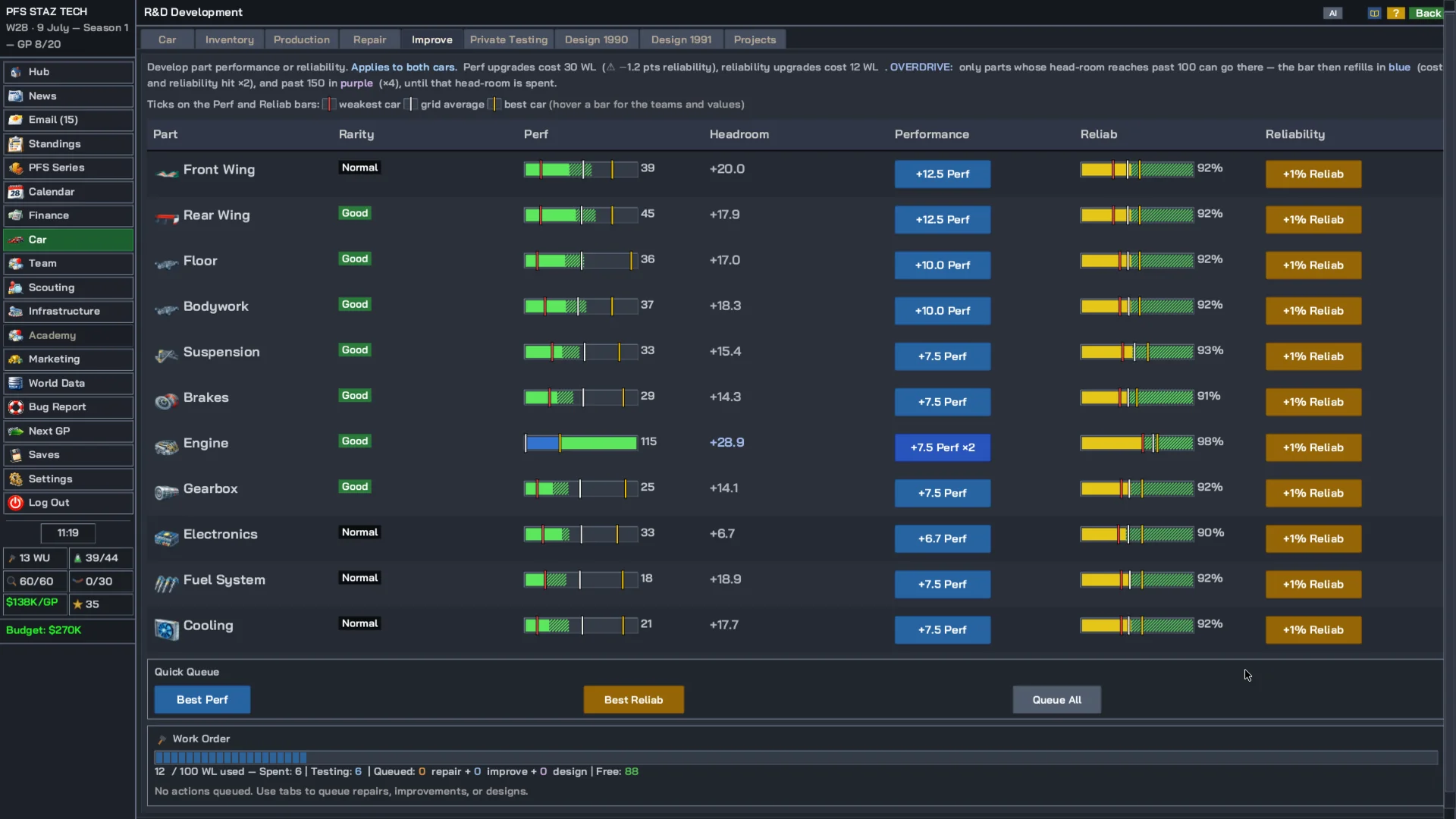Switch to Private Testing tab
This screenshot has width=1456, height=819.
point(508,39)
